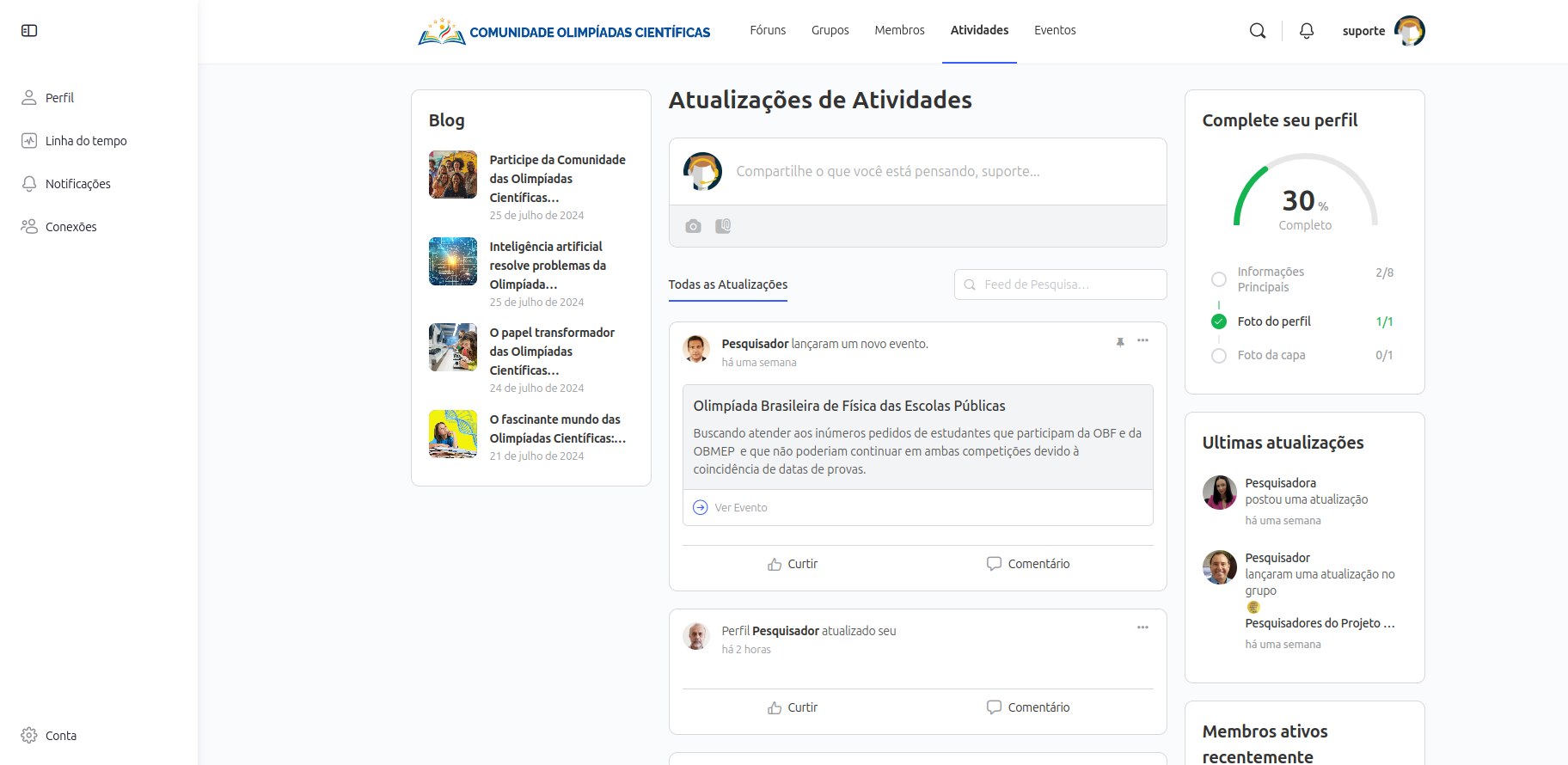Open Inteligência artificial resolve problemas link
The image size is (1568, 765).
[548, 266]
